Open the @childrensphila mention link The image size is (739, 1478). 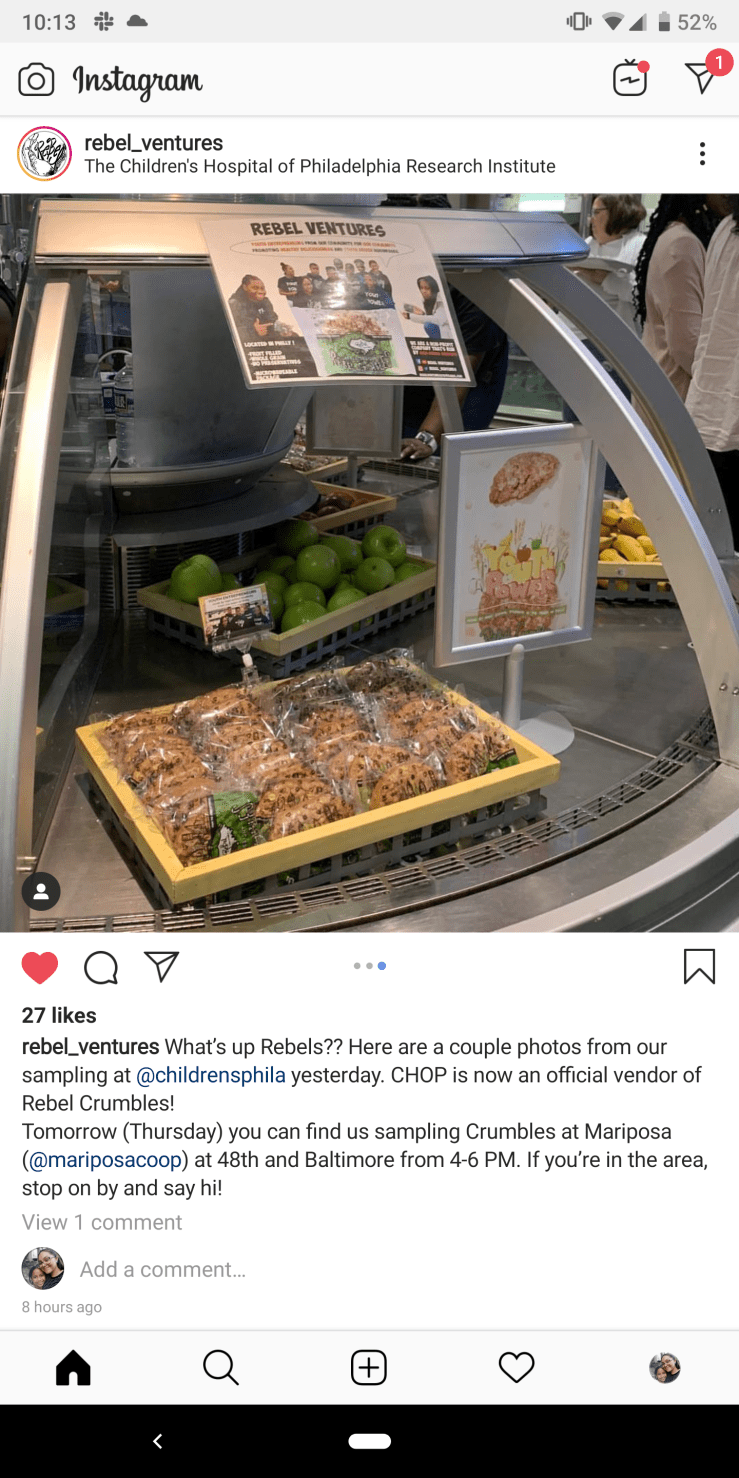tap(211, 1075)
